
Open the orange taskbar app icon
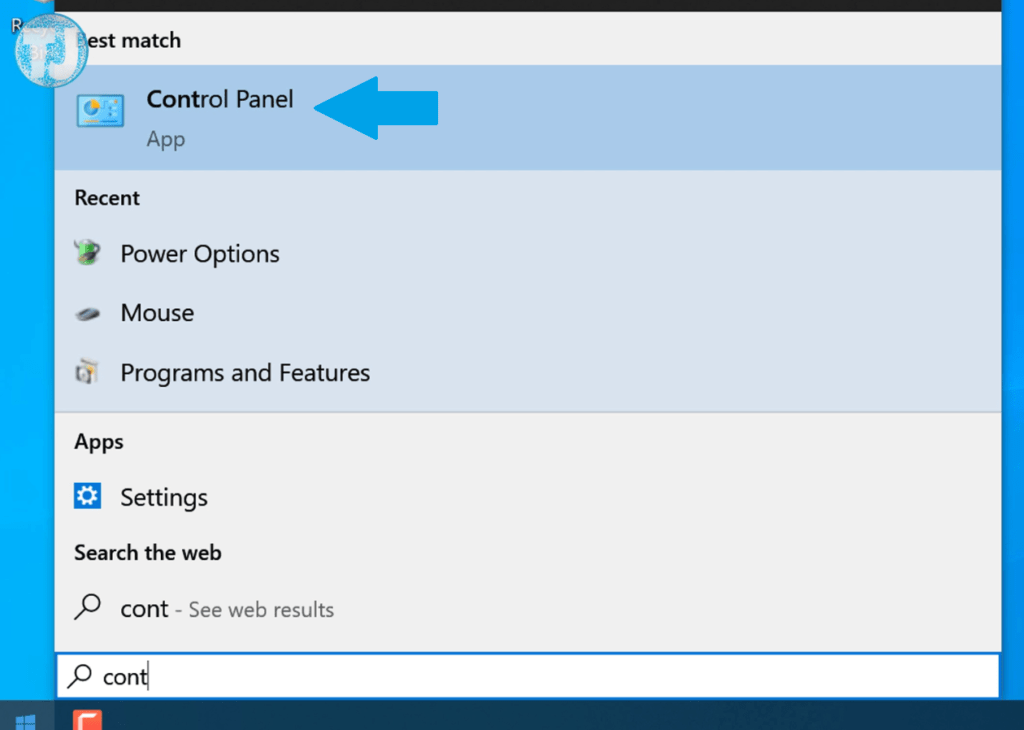[88, 720]
